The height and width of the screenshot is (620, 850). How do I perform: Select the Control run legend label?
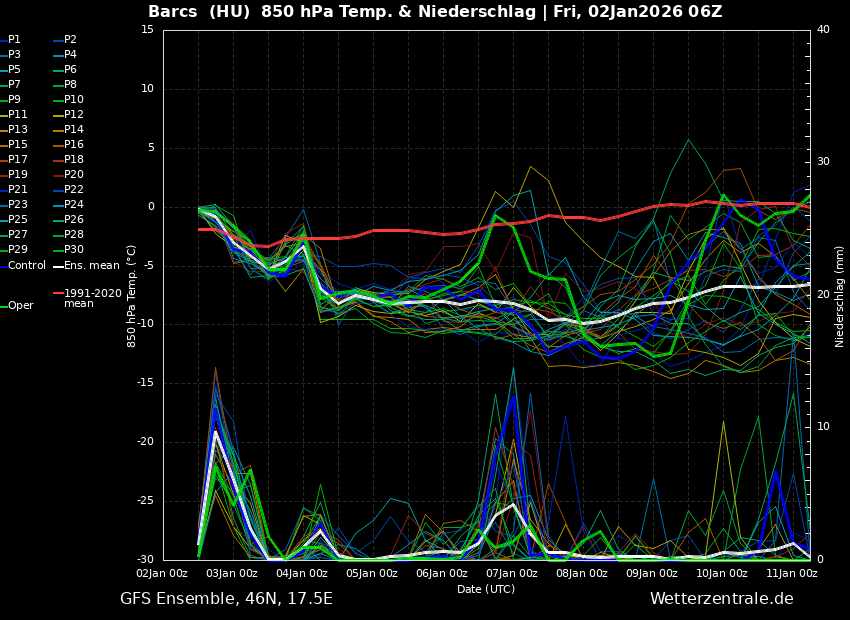point(27,265)
